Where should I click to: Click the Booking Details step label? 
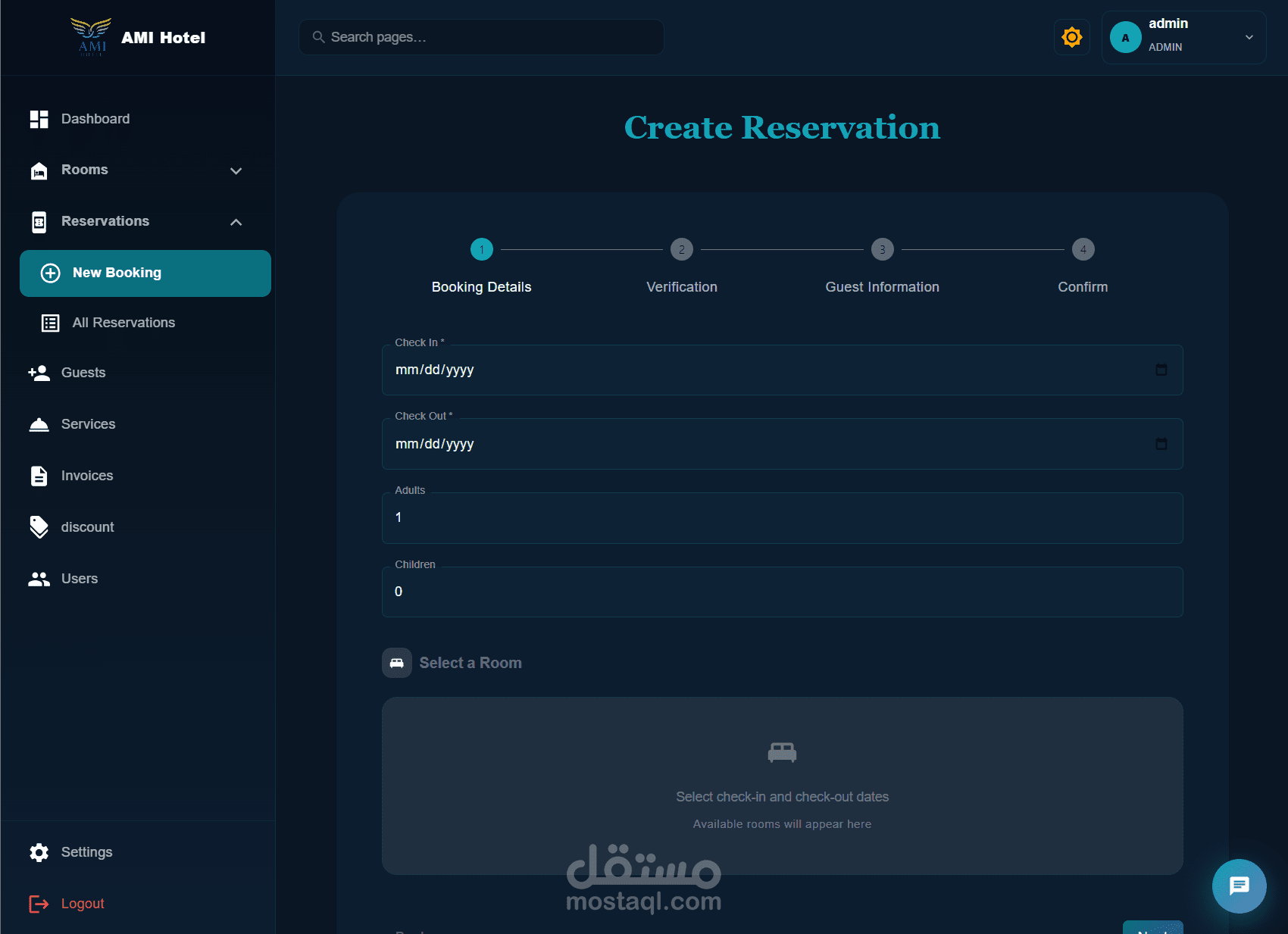tap(482, 287)
